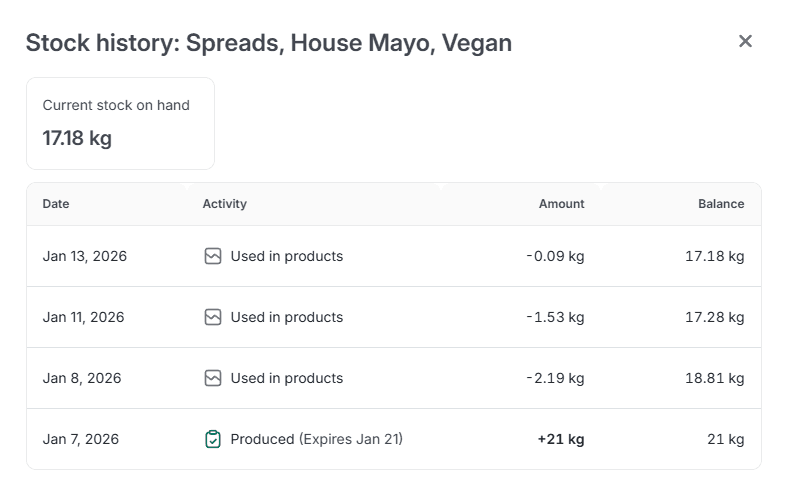Image resolution: width=789 pixels, height=499 pixels.
Task: Click the 18.81 kg balance value
Action: point(714,378)
